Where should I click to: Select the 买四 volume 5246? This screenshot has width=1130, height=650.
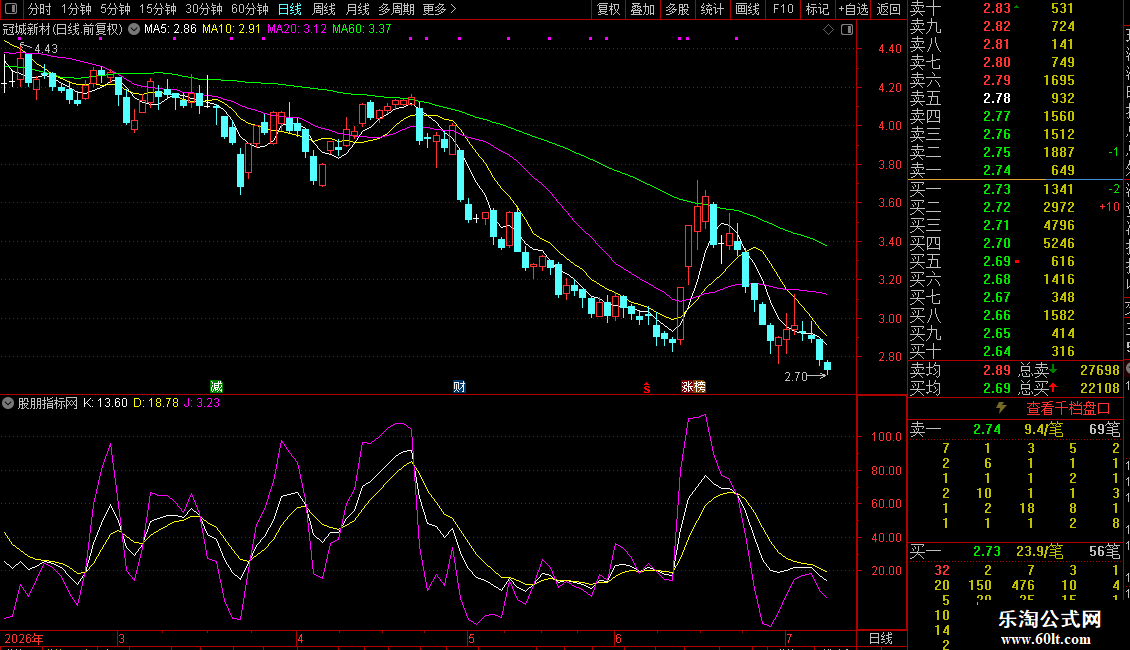[1059, 243]
